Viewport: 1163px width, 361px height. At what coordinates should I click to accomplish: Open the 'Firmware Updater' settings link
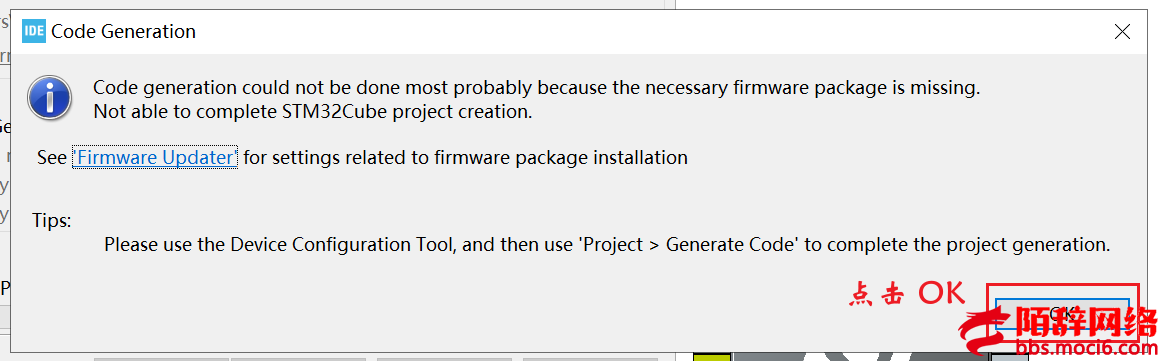pos(155,157)
